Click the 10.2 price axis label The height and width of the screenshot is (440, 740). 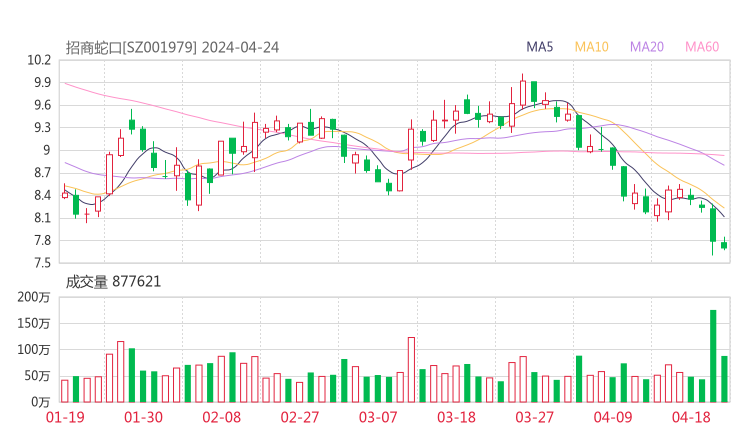click(39, 60)
